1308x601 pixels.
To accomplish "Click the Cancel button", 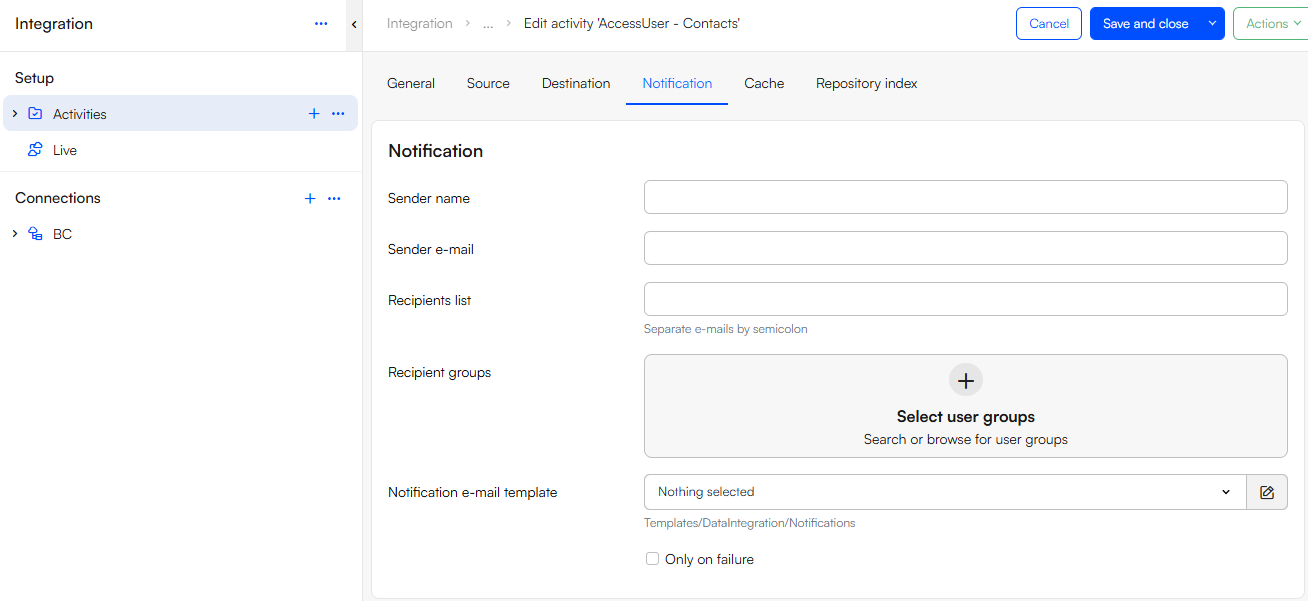I will [x=1048, y=23].
